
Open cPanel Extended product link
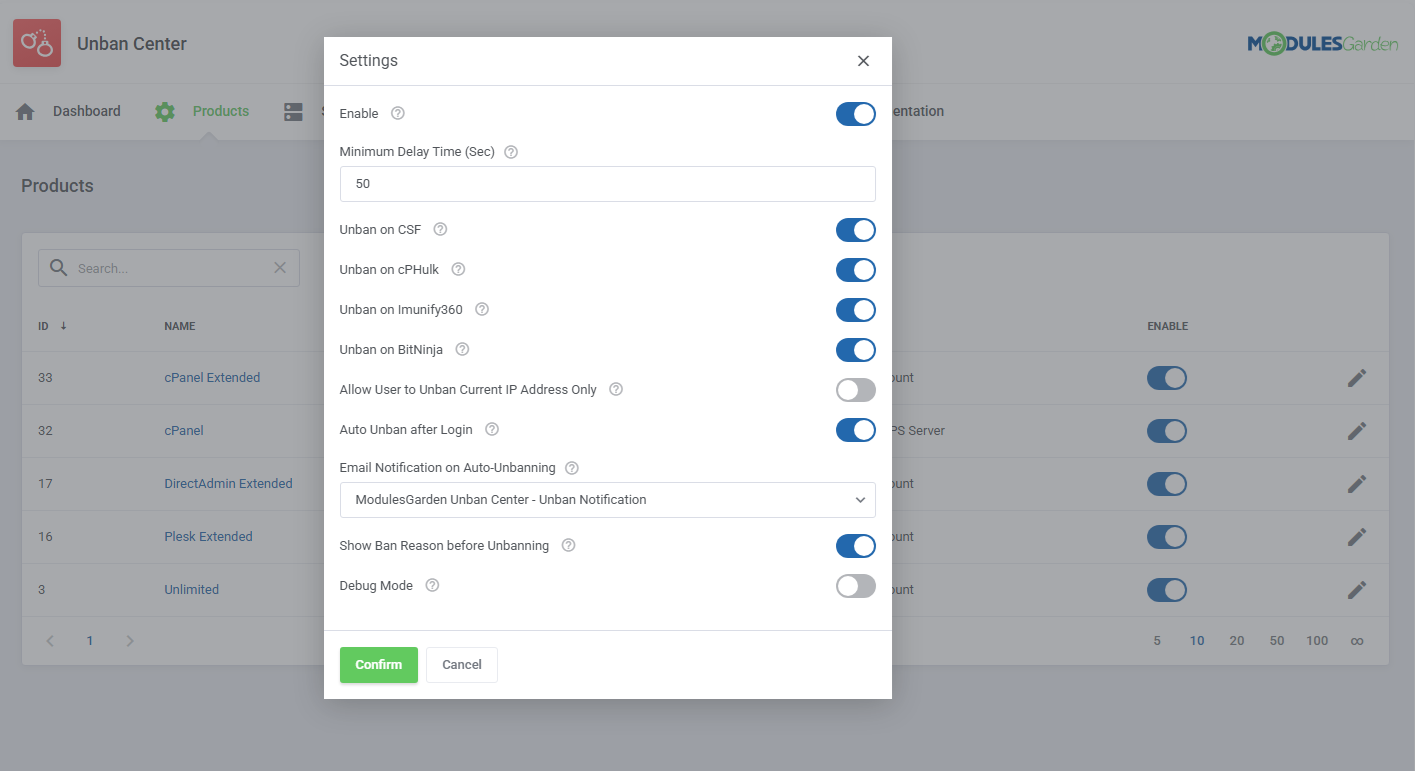coord(212,378)
